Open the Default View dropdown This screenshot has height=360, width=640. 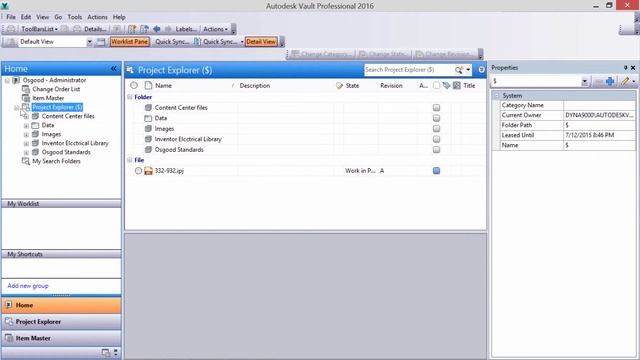(89, 42)
